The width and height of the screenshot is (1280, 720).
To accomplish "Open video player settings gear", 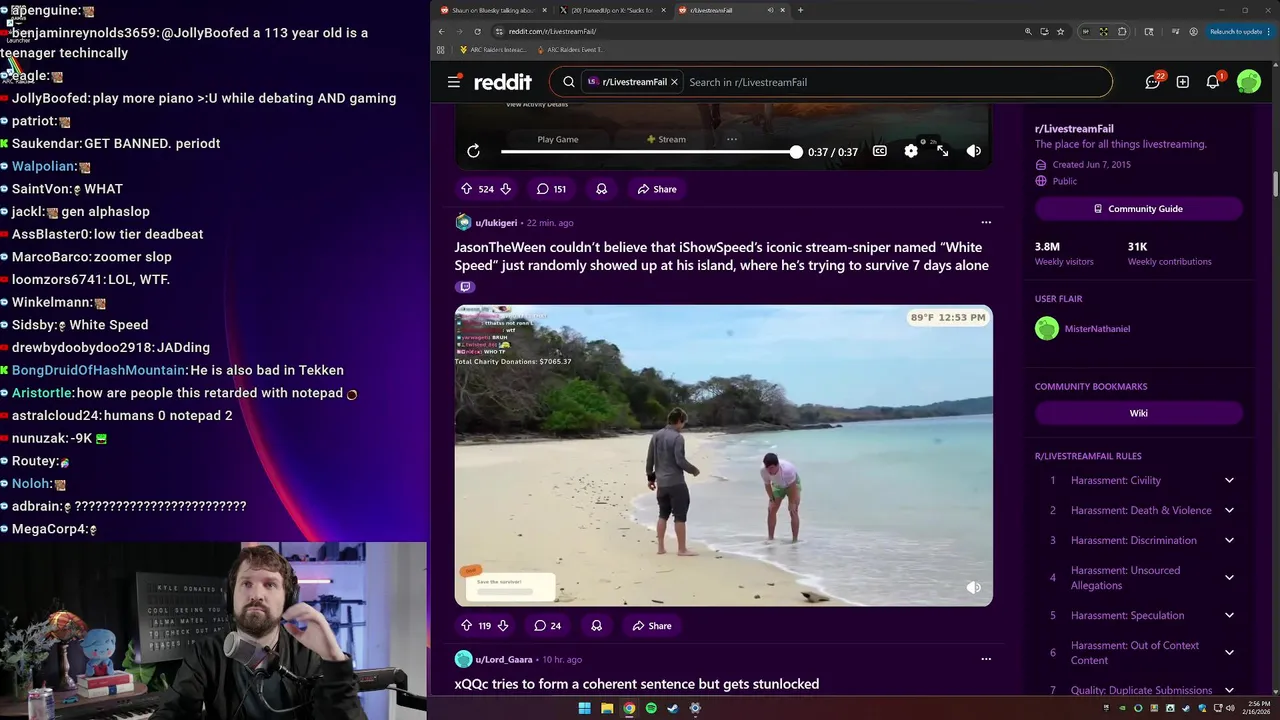I will 911,151.
